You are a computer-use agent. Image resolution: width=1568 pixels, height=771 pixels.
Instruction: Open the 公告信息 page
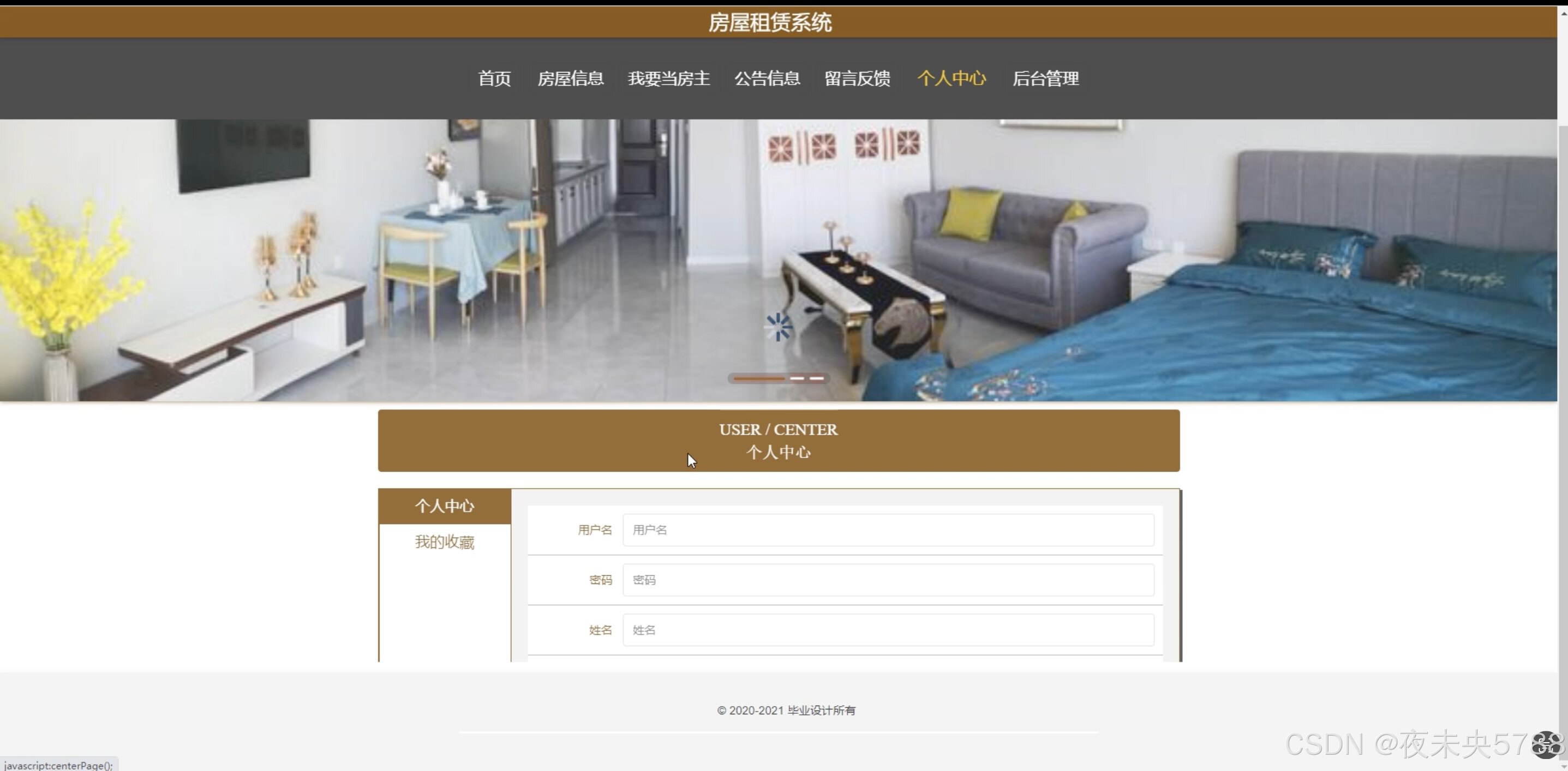coord(767,79)
